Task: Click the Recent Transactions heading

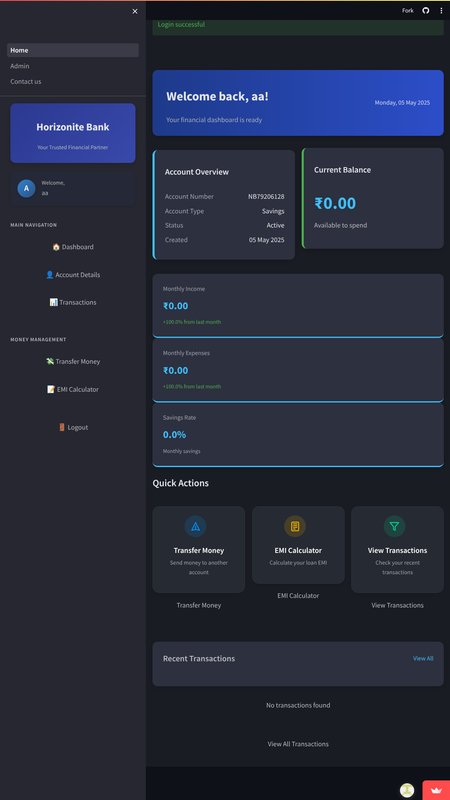Action: click(199, 659)
